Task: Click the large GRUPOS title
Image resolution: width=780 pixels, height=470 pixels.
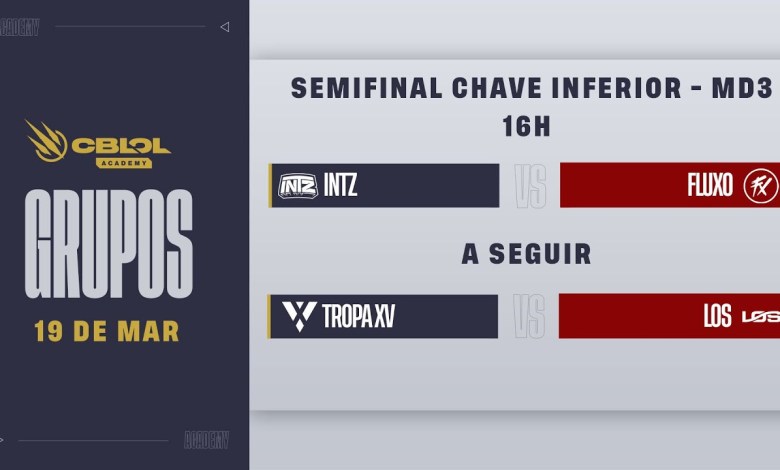Action: 108,246
